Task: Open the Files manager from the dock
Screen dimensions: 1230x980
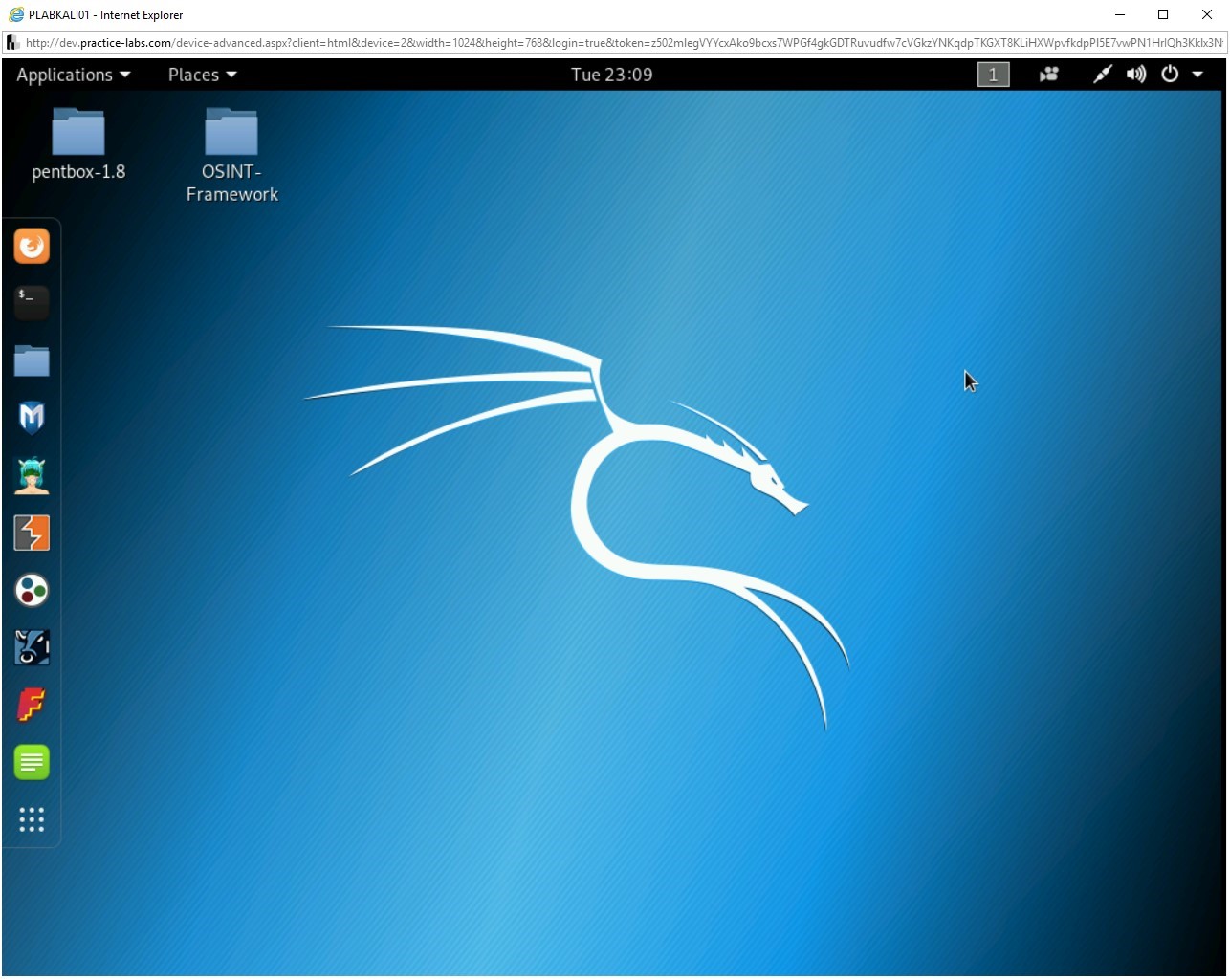Action: tap(32, 360)
